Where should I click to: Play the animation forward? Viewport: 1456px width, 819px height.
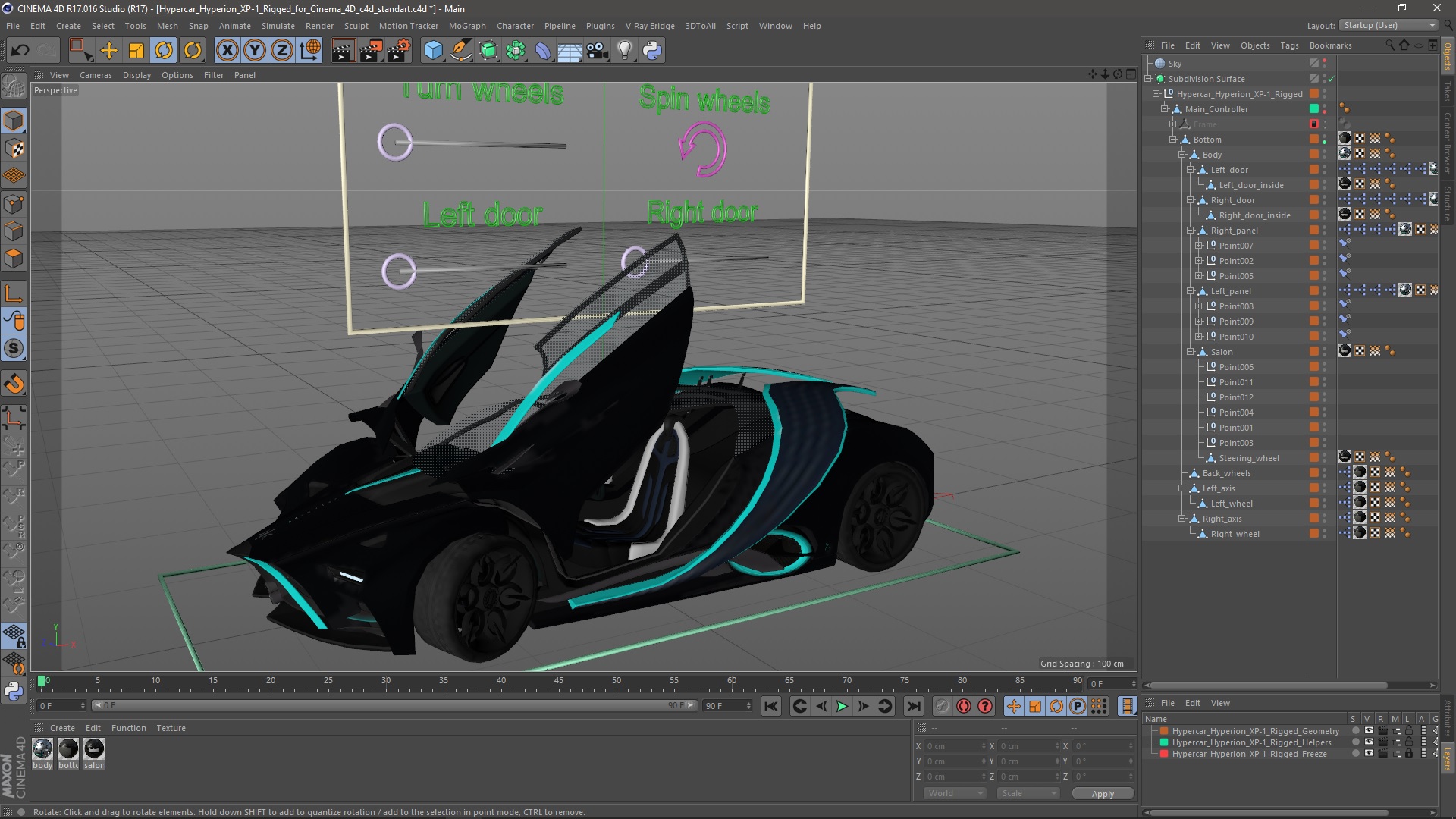coord(842,706)
